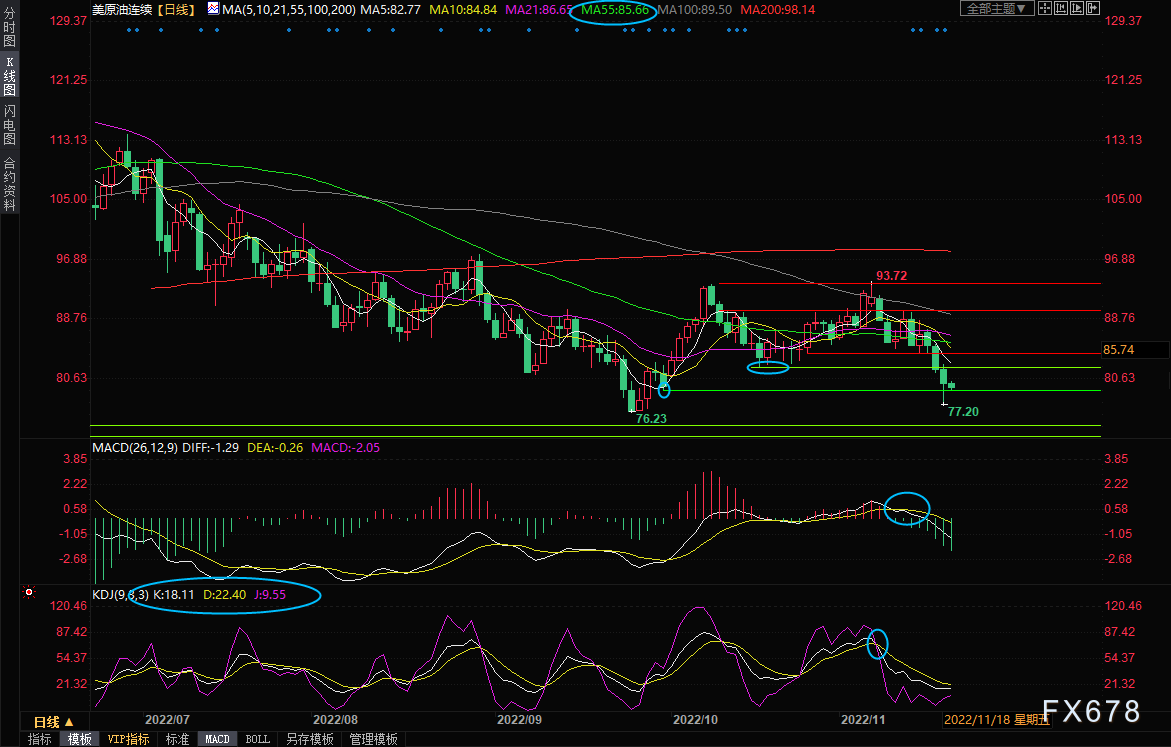1171x747 pixels.
Task: Expand the 日线 period selector
Action: pyautogui.click(x=54, y=722)
